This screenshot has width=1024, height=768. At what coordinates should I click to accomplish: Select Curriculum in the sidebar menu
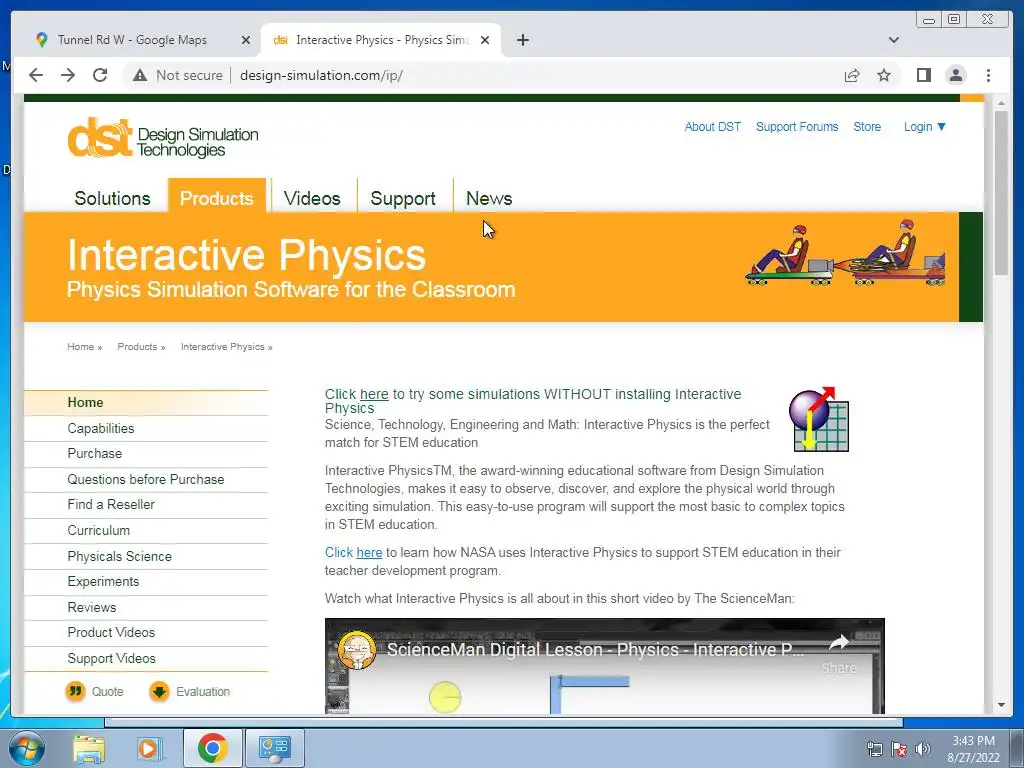point(146,530)
